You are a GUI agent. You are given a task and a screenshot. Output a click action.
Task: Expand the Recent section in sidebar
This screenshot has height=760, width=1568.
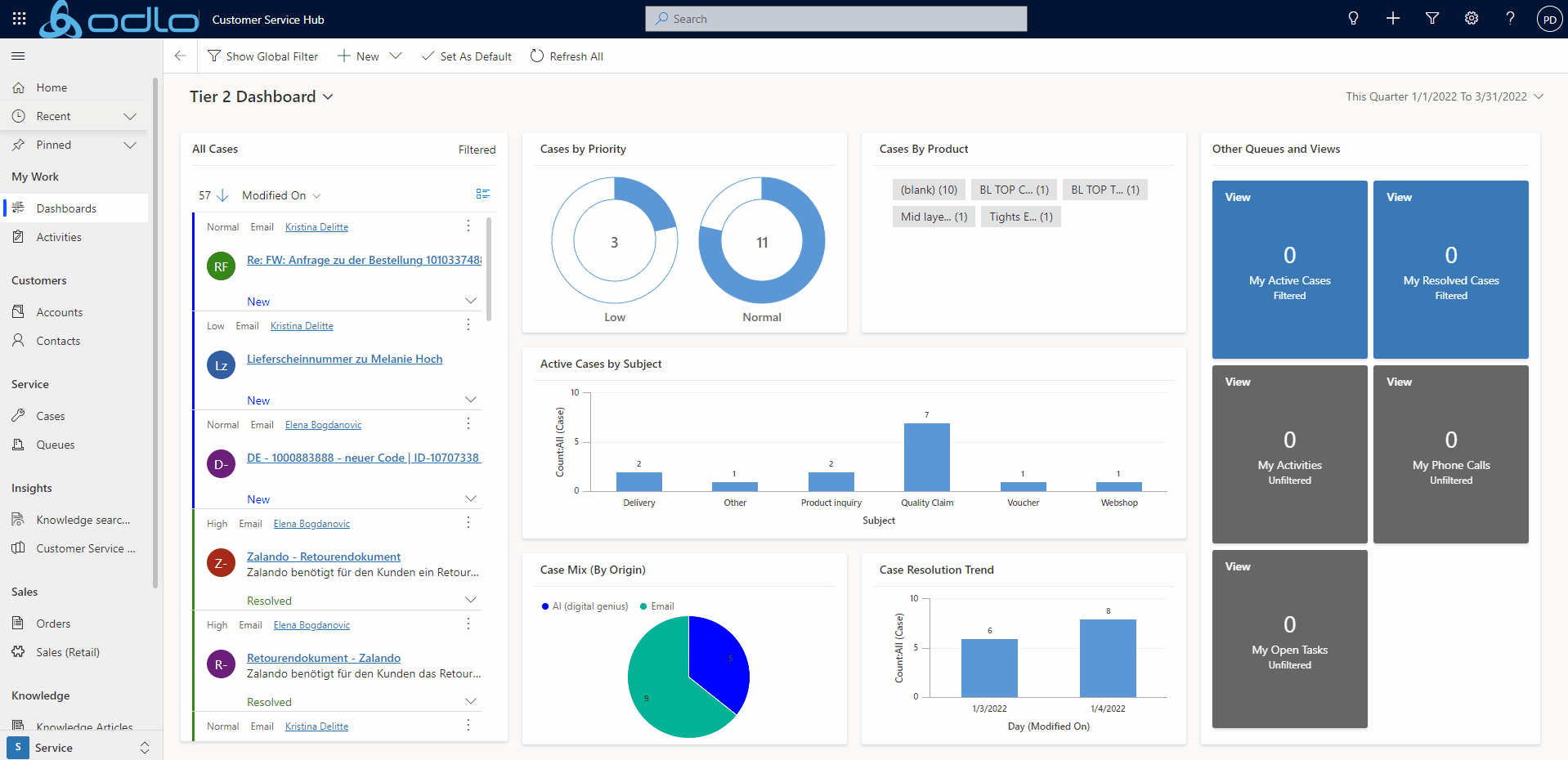(x=129, y=116)
